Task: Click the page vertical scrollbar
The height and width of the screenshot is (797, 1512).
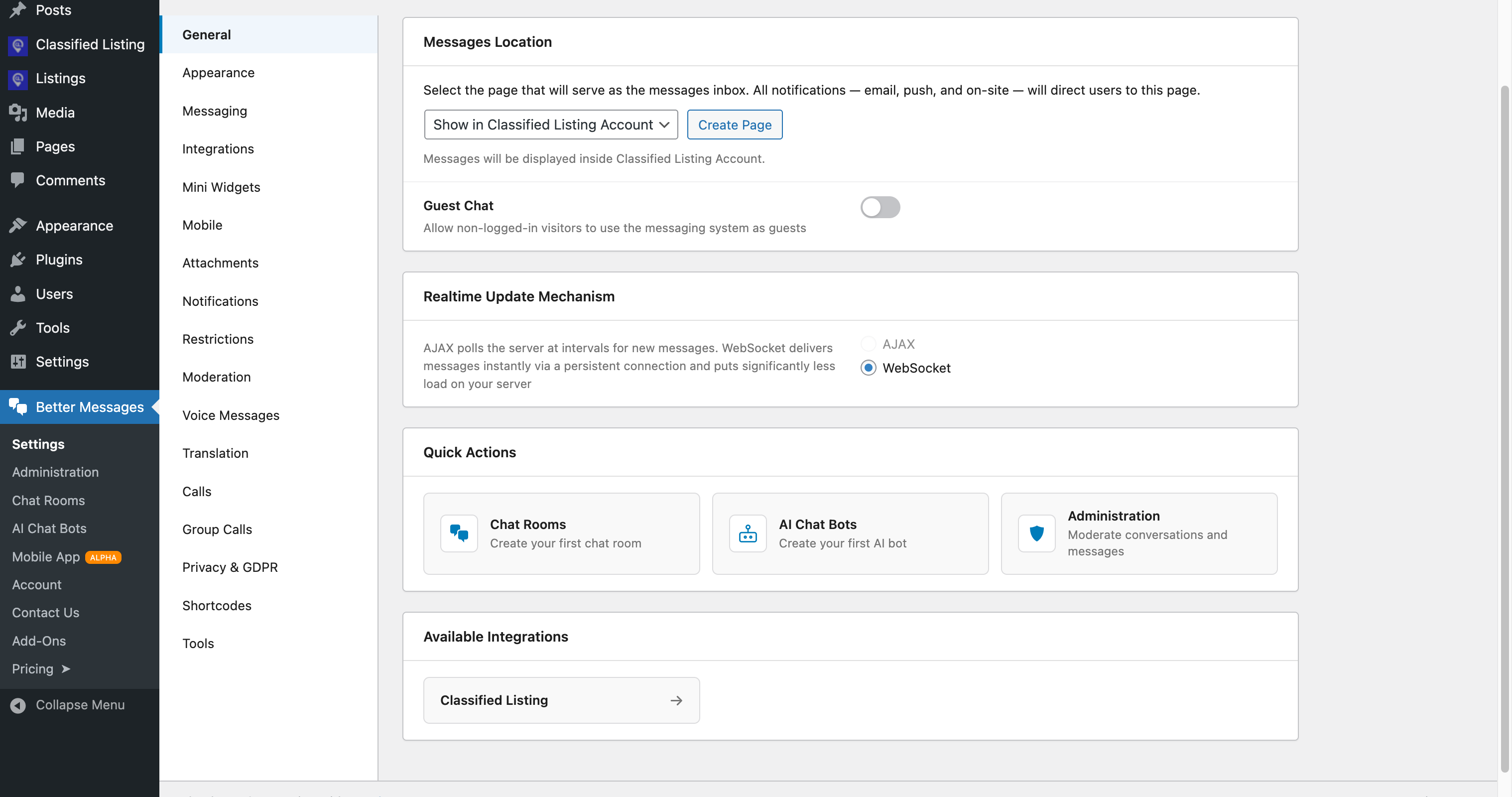Action: click(1505, 428)
